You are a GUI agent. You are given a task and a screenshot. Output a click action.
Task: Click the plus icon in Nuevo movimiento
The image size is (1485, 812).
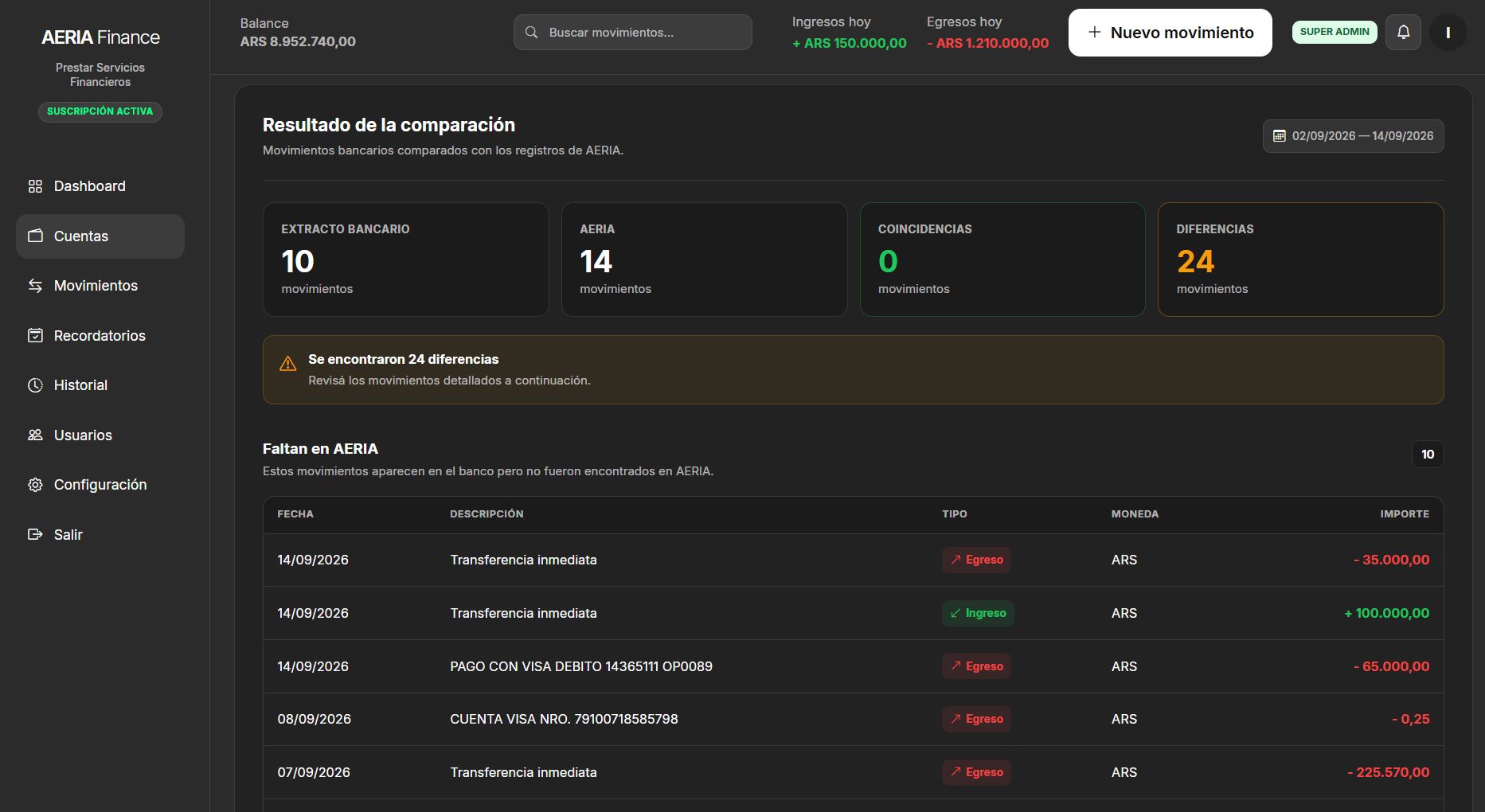click(x=1094, y=32)
